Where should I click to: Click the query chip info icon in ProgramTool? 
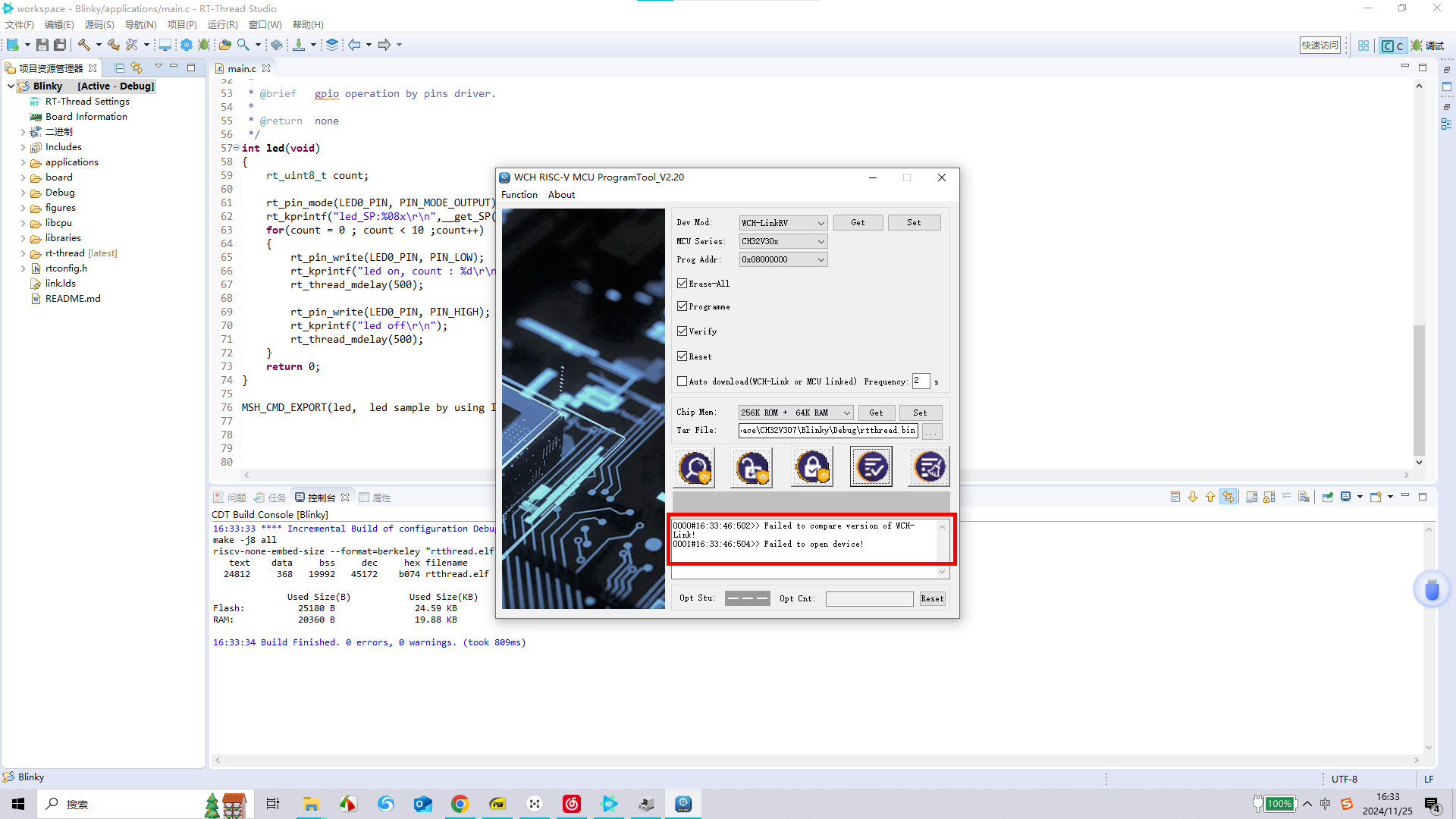[x=695, y=467]
